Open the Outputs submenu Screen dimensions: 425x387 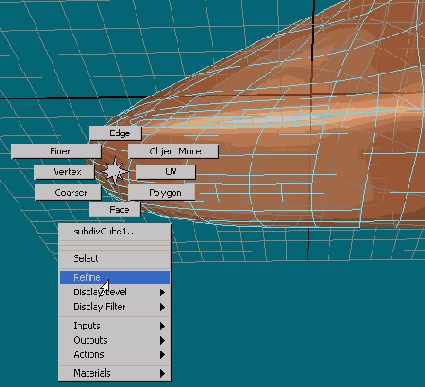tap(115, 340)
